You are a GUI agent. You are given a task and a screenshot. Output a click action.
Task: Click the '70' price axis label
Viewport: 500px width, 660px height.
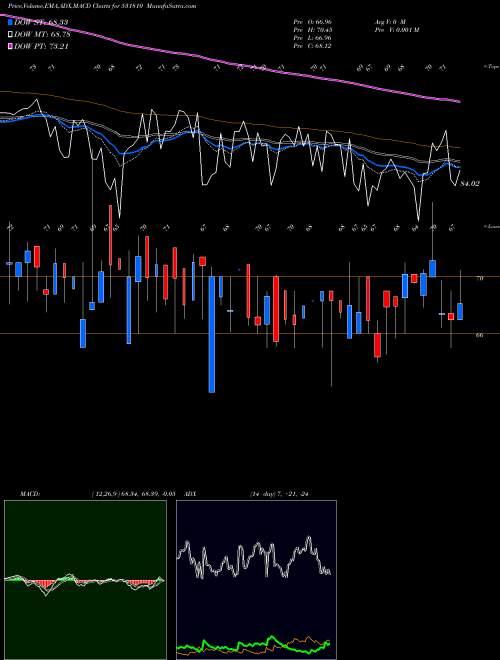[479, 278]
